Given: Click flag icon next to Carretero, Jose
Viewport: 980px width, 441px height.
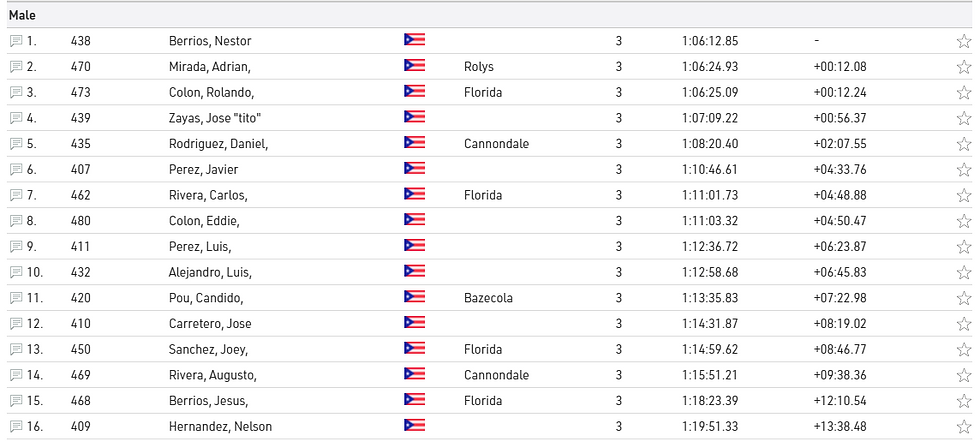Looking at the screenshot, I should click(414, 323).
